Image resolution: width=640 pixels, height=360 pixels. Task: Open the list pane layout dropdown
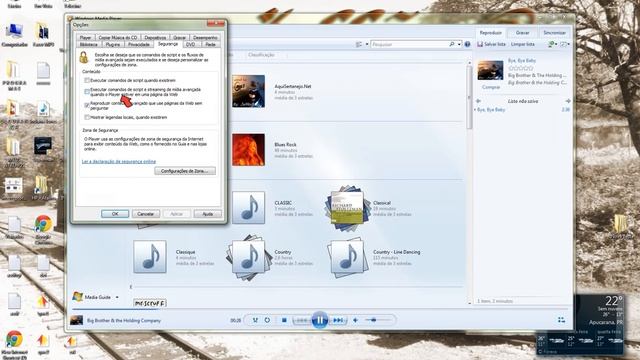pyautogui.click(x=565, y=44)
